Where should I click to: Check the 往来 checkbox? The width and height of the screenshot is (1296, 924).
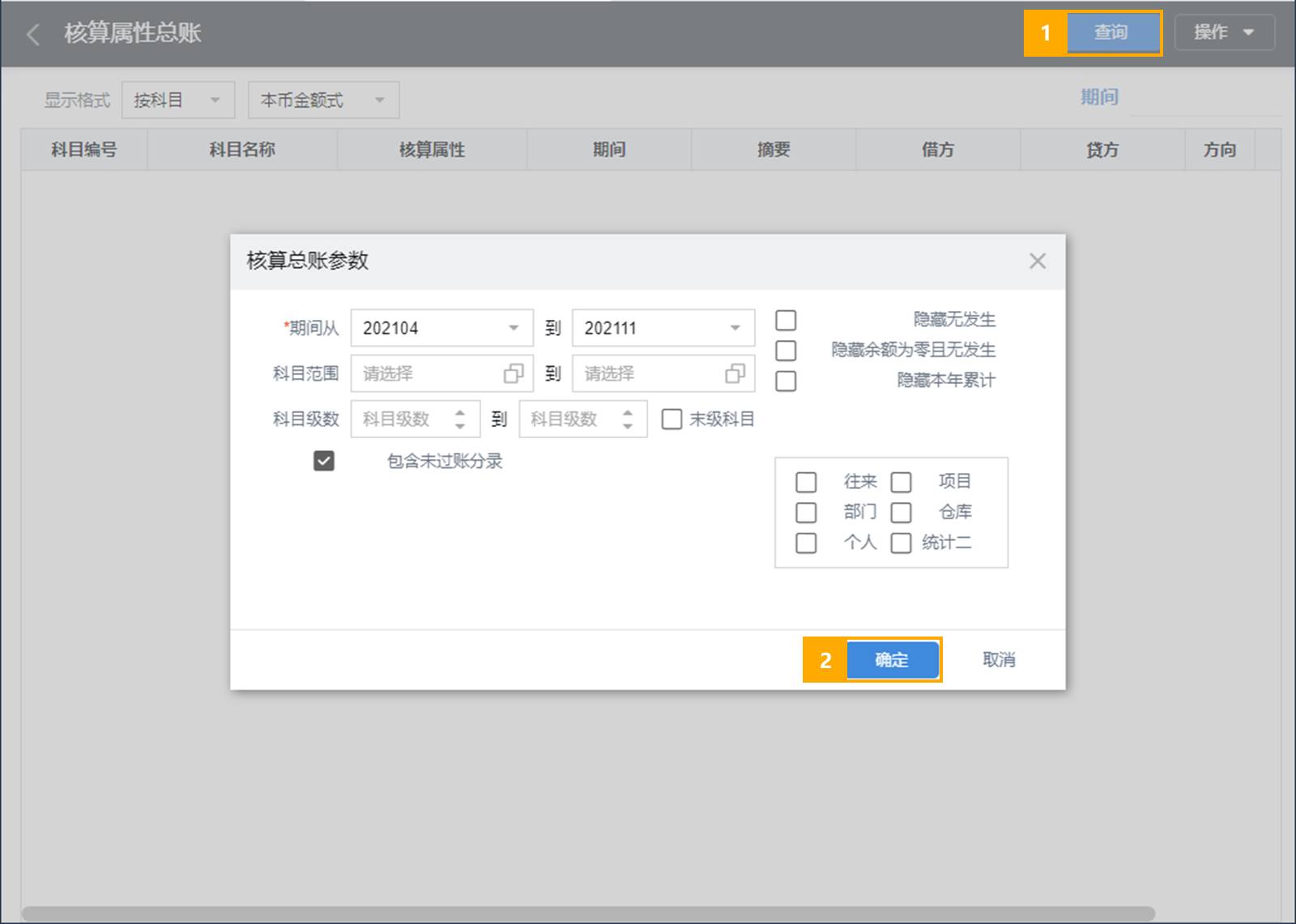tap(806, 483)
